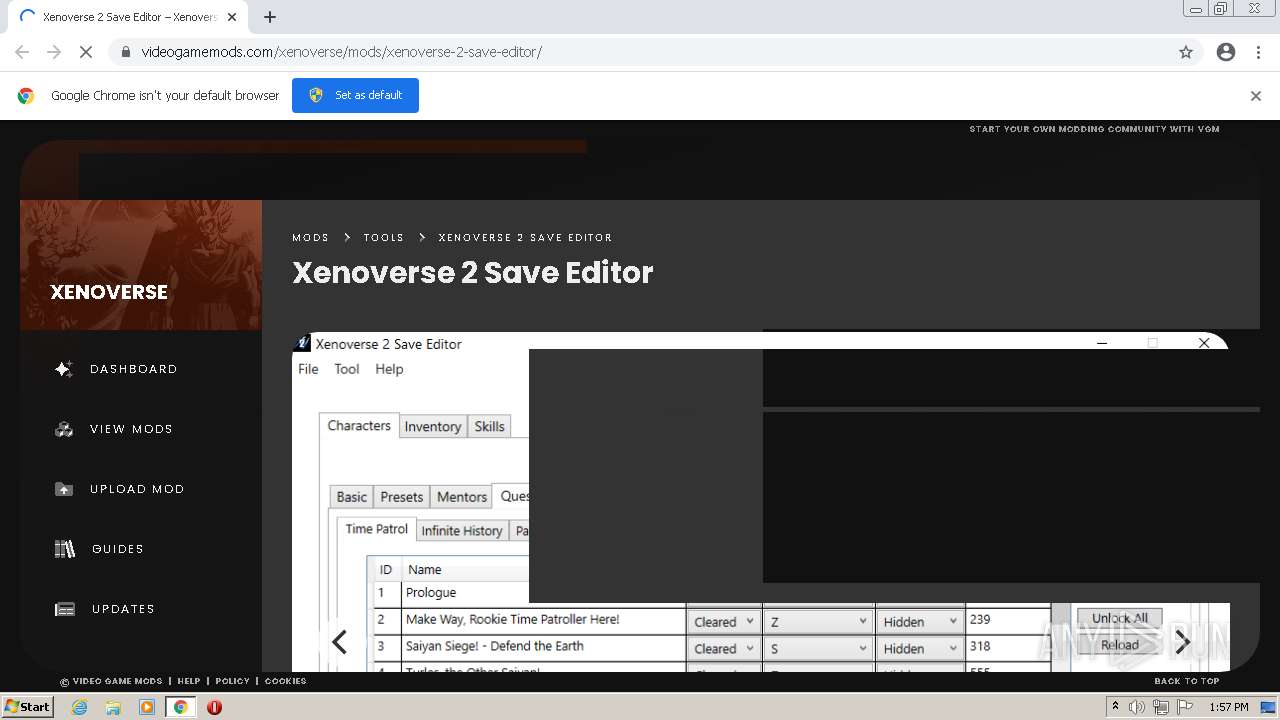
Task: Open the Guides books icon
Action: 65,549
